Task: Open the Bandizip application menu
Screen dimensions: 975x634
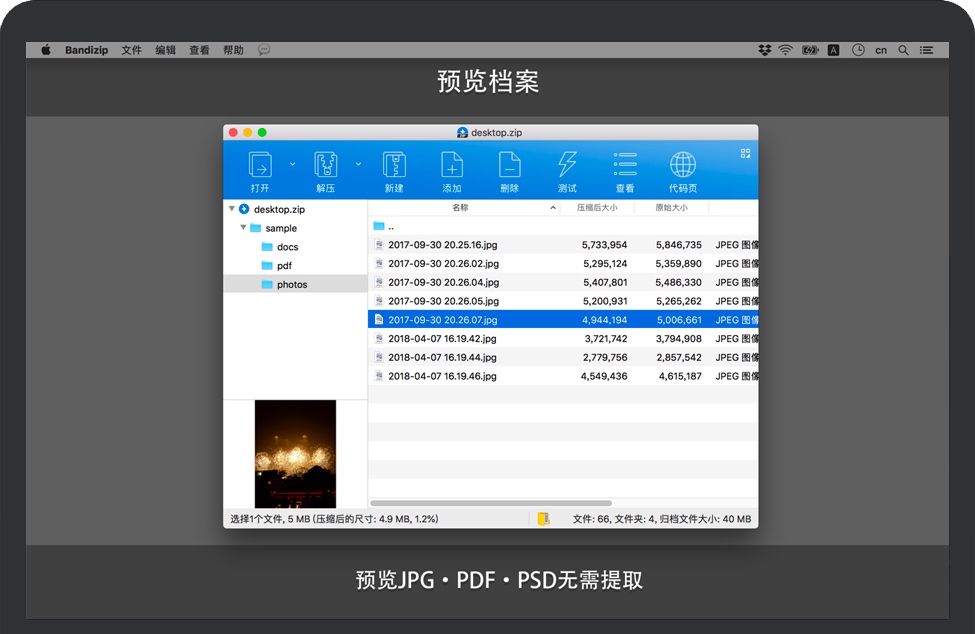Action: click(x=86, y=50)
